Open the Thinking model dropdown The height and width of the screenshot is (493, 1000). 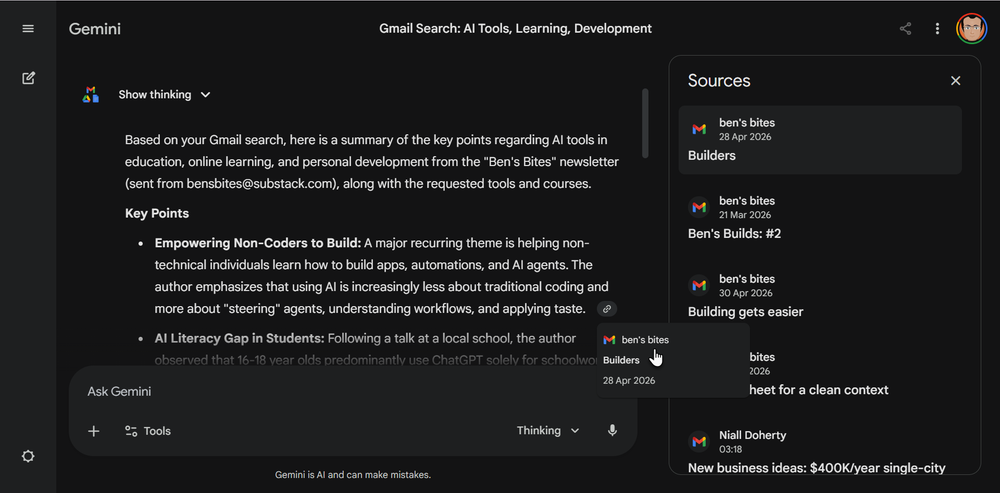pyautogui.click(x=548, y=430)
